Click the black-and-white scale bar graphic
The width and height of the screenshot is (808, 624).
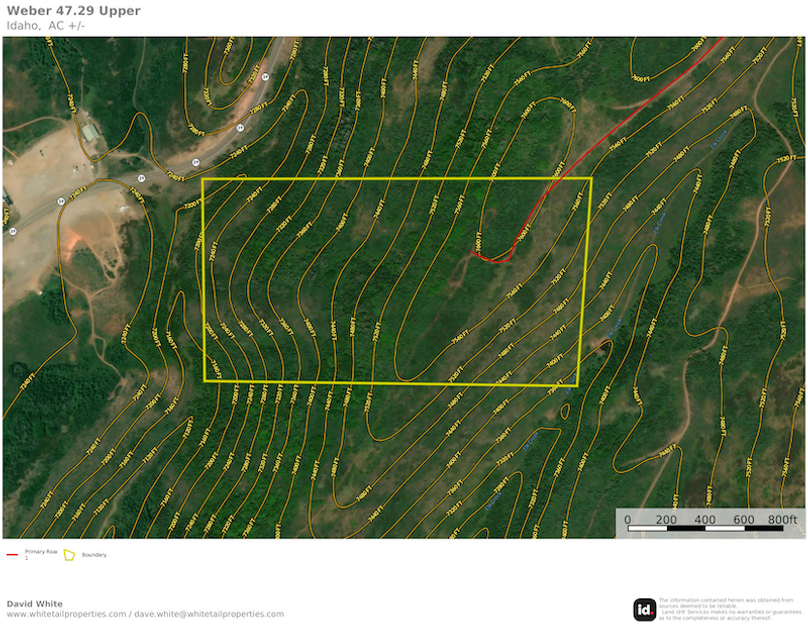click(706, 528)
